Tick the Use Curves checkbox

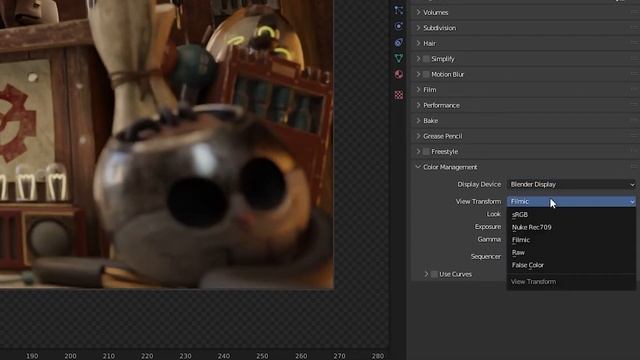point(434,274)
